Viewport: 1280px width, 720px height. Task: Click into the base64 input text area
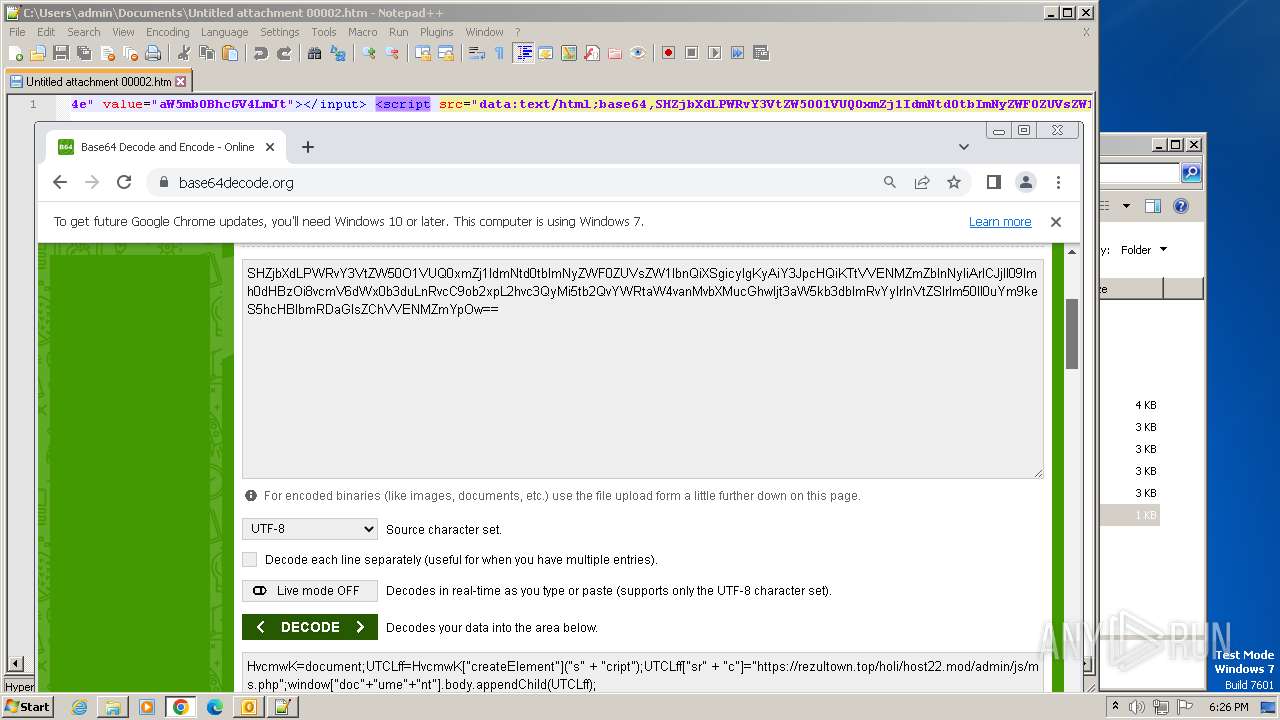(x=643, y=369)
